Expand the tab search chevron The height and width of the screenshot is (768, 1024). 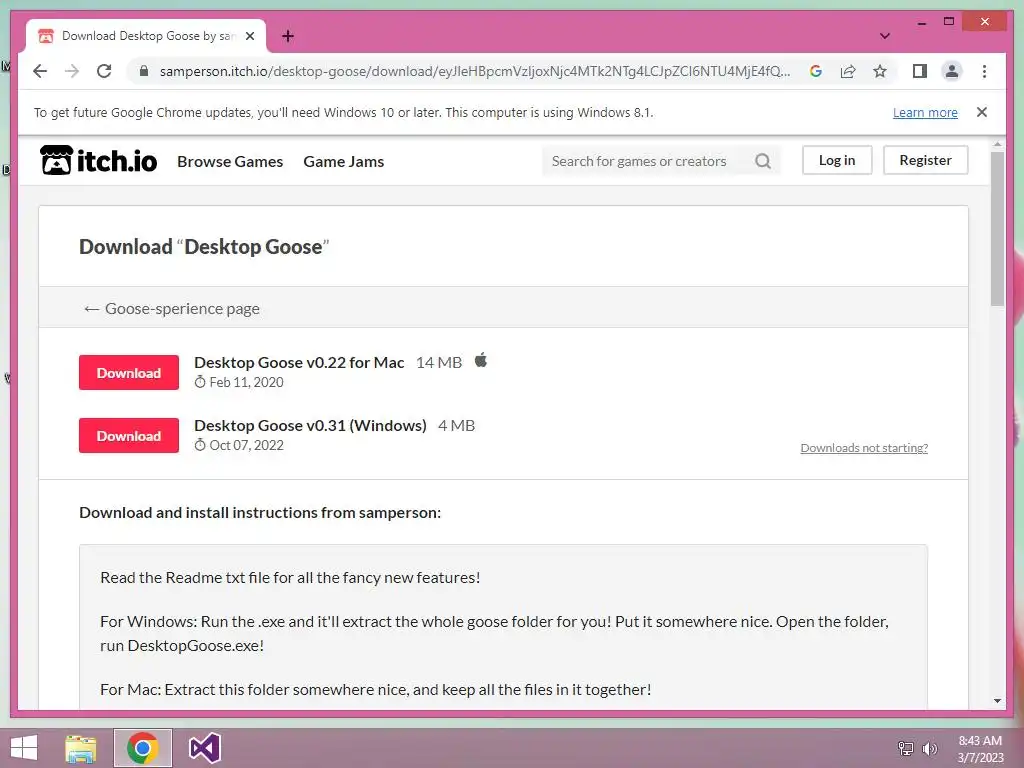(884, 36)
